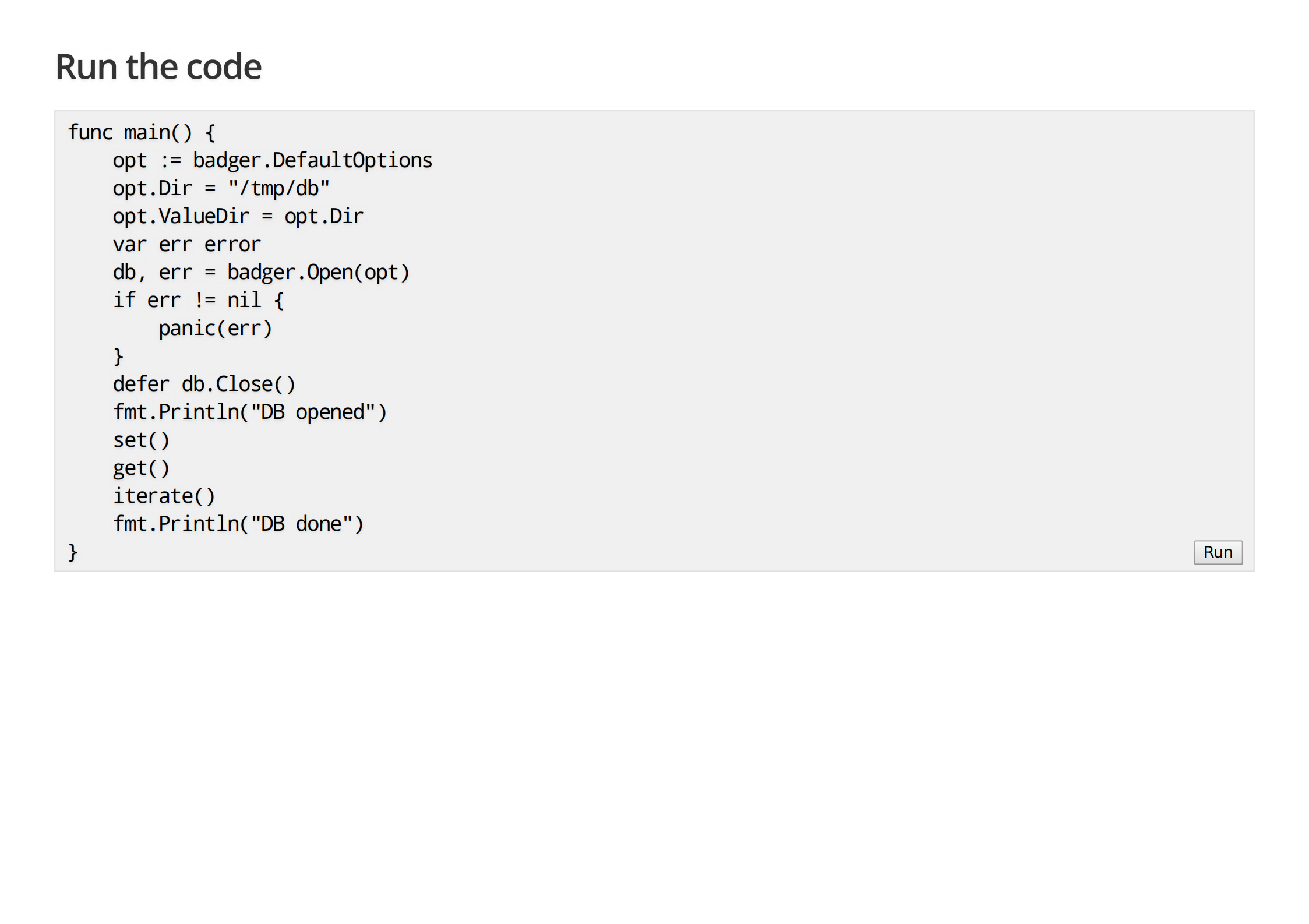Click the "Run the code" heading
The image size is (1309, 924).
tap(158, 66)
